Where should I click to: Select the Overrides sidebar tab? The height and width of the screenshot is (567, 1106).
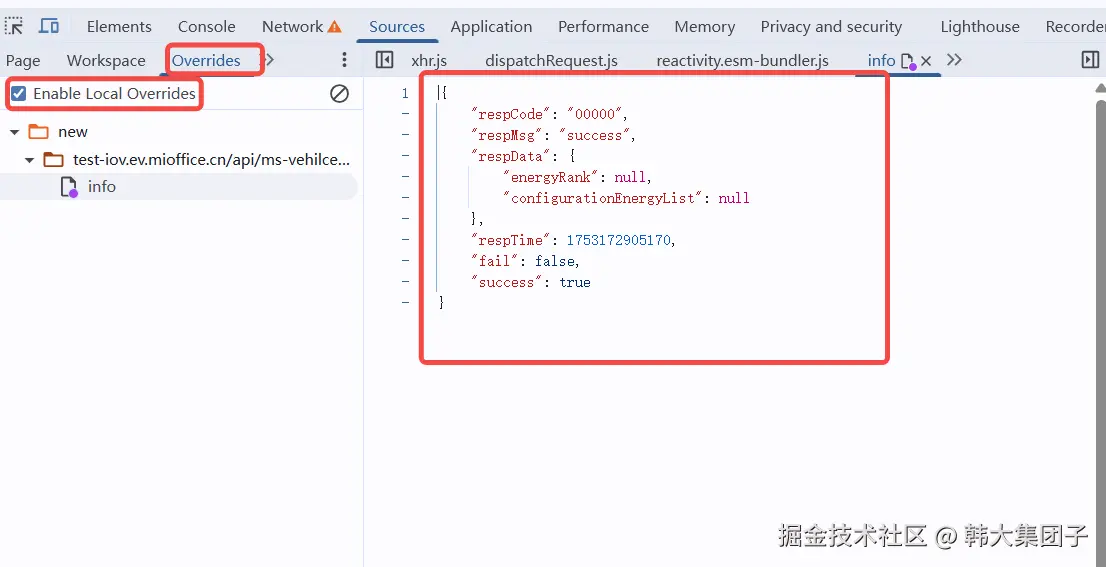click(206, 61)
